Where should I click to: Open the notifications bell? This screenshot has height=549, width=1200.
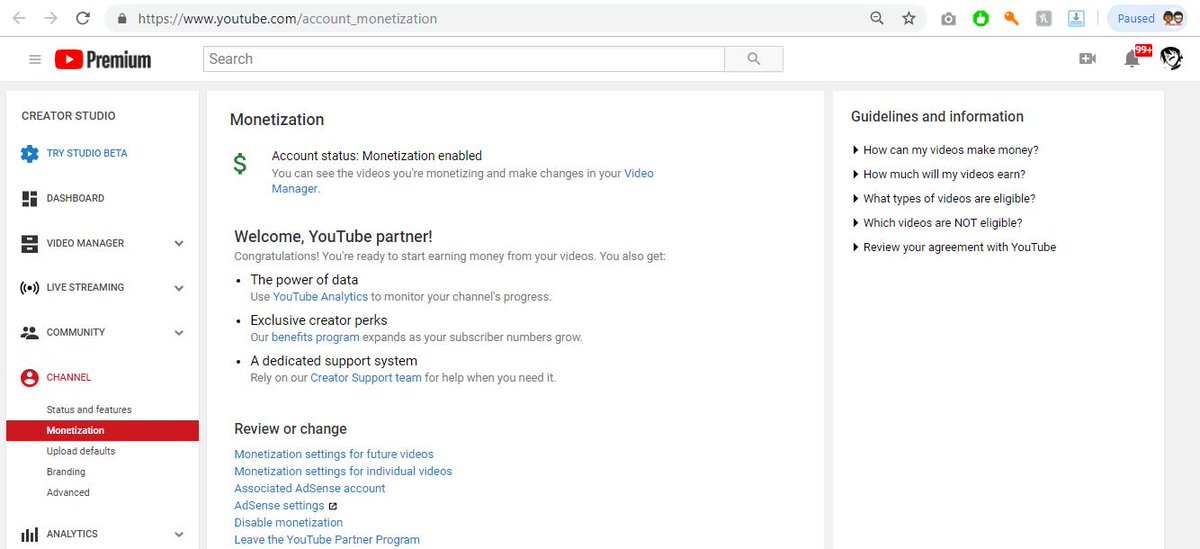pyautogui.click(x=1133, y=59)
